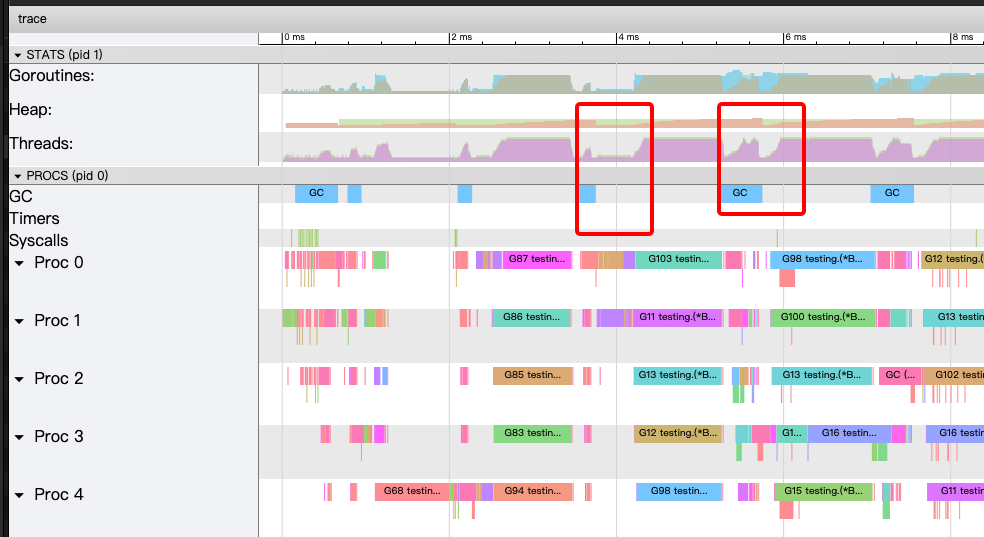Select G102 testing slice on Proc 2
The width and height of the screenshot is (984, 537).
(x=953, y=375)
